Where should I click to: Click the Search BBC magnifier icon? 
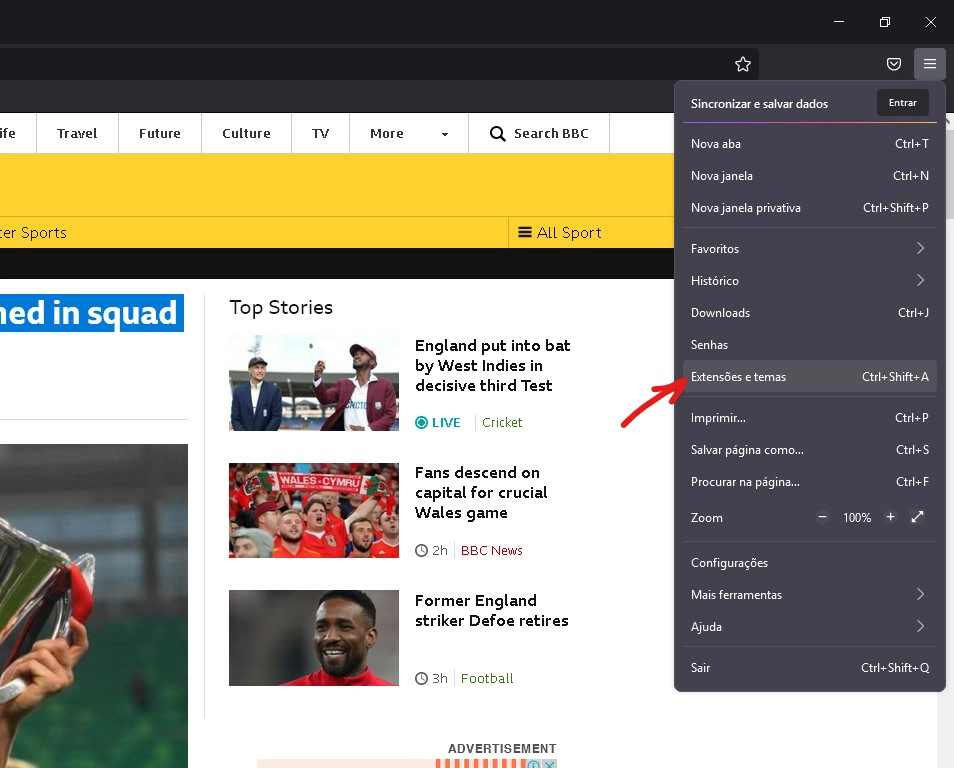497,133
